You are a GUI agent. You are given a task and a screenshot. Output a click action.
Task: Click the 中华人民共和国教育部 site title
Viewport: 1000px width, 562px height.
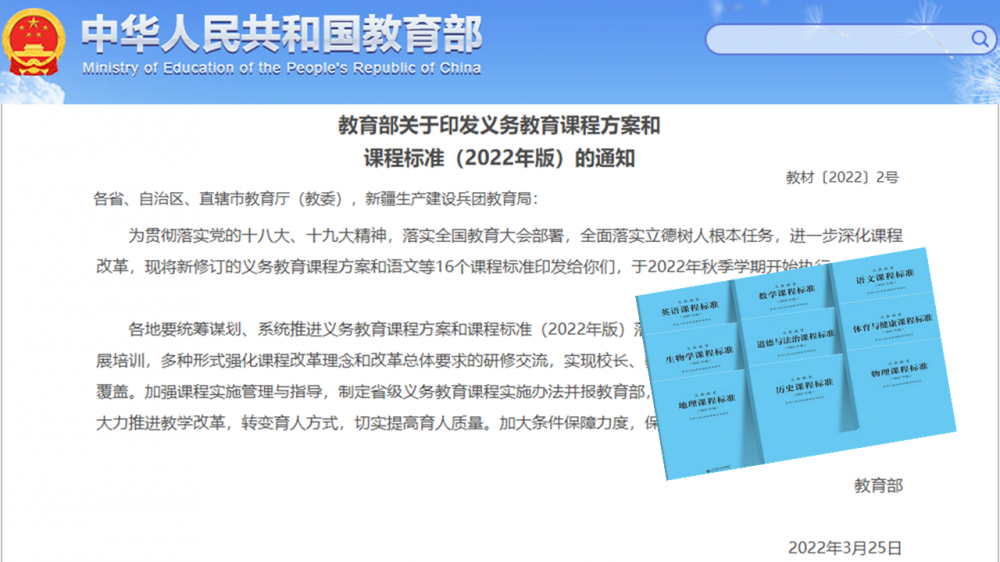coord(281,35)
